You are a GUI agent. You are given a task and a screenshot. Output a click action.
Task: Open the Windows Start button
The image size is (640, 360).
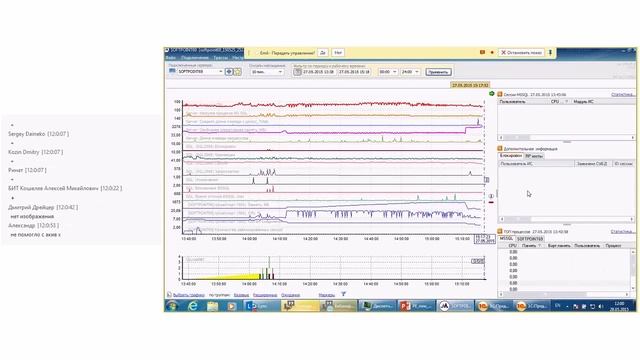tap(172, 306)
